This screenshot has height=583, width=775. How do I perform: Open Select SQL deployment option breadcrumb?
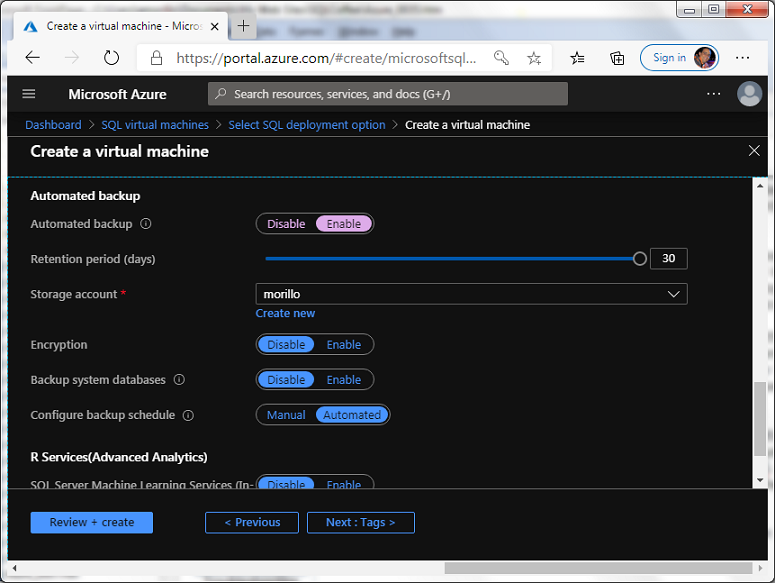tap(307, 125)
